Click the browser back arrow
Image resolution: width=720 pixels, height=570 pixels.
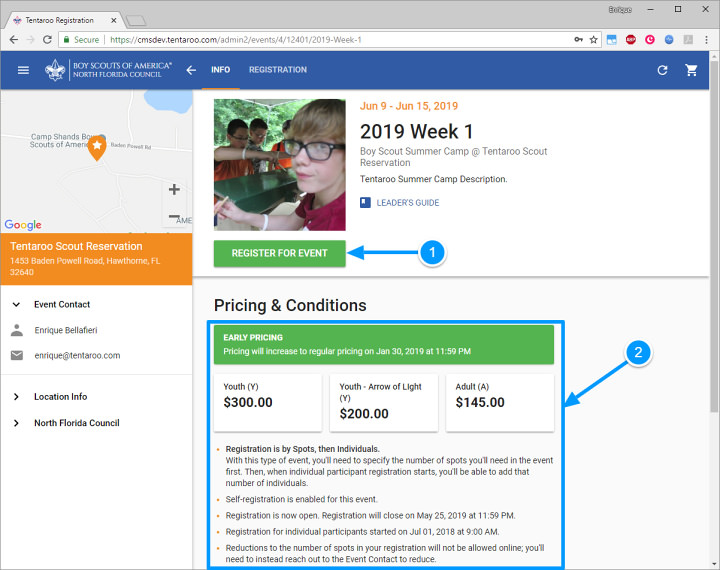(x=14, y=40)
